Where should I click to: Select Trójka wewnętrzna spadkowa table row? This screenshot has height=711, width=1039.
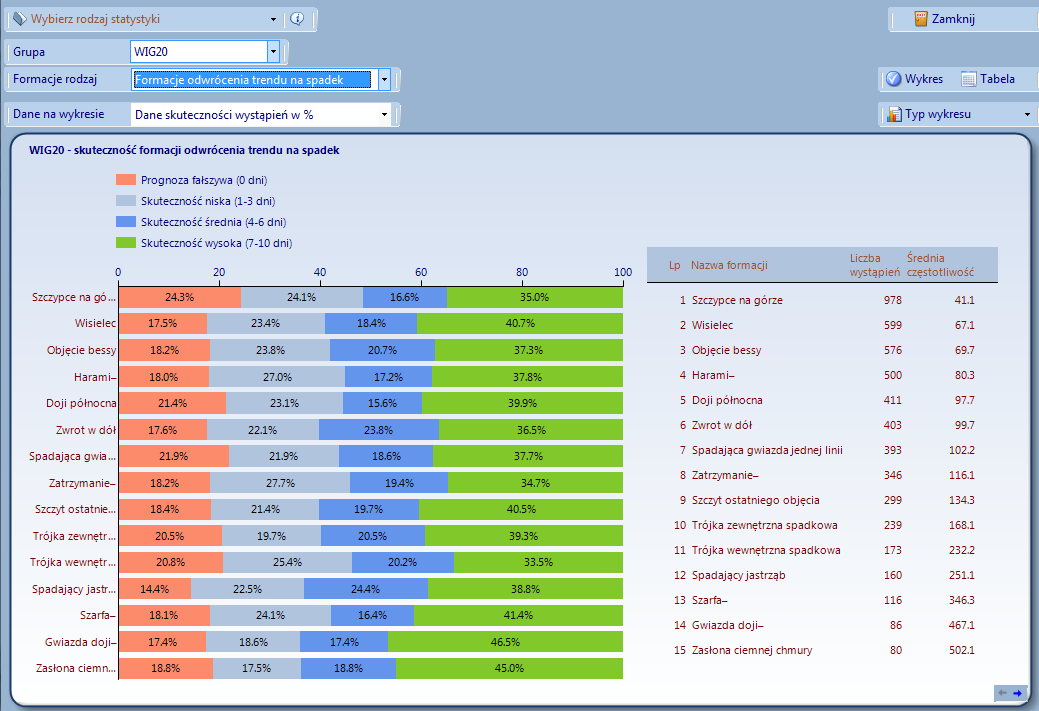(822, 551)
